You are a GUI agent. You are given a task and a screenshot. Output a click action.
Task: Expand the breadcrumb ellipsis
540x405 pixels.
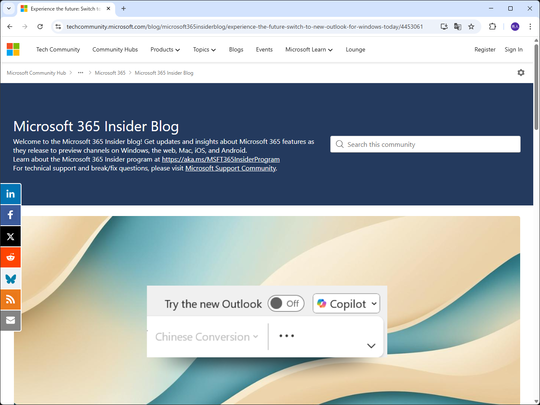(80, 73)
